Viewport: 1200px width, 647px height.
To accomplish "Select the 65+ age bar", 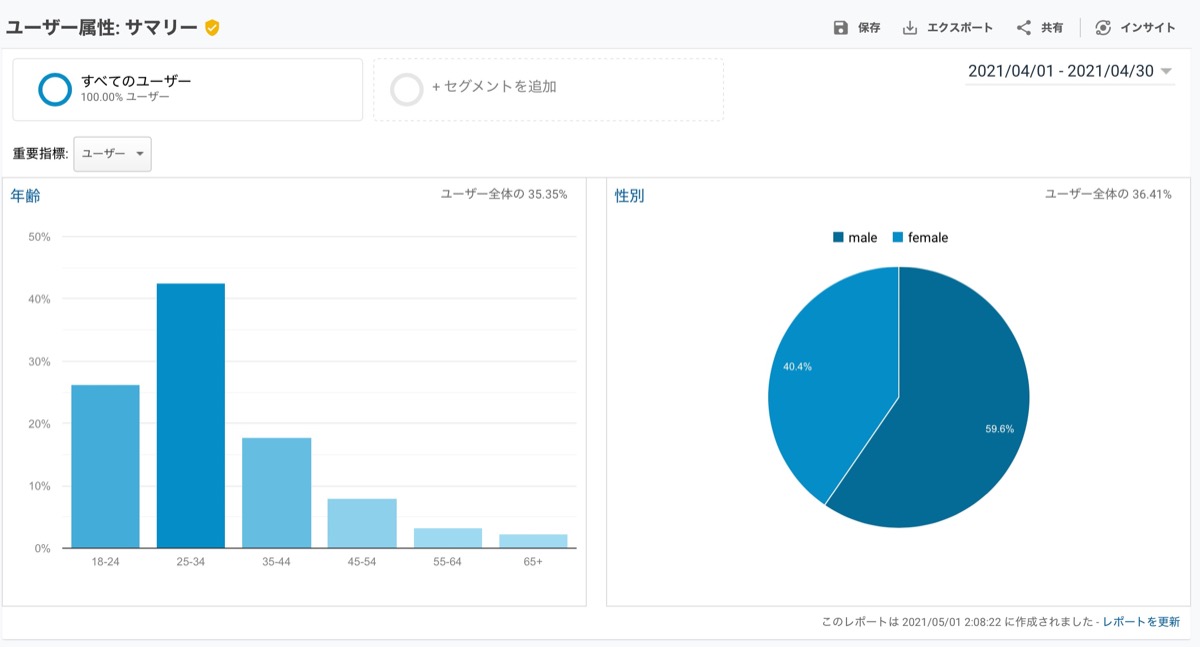I will [x=533, y=541].
